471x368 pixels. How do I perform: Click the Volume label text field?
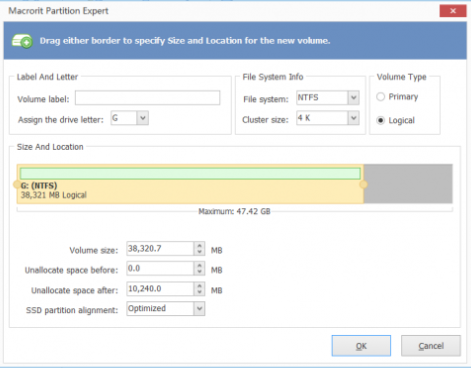pyautogui.click(x=147, y=98)
